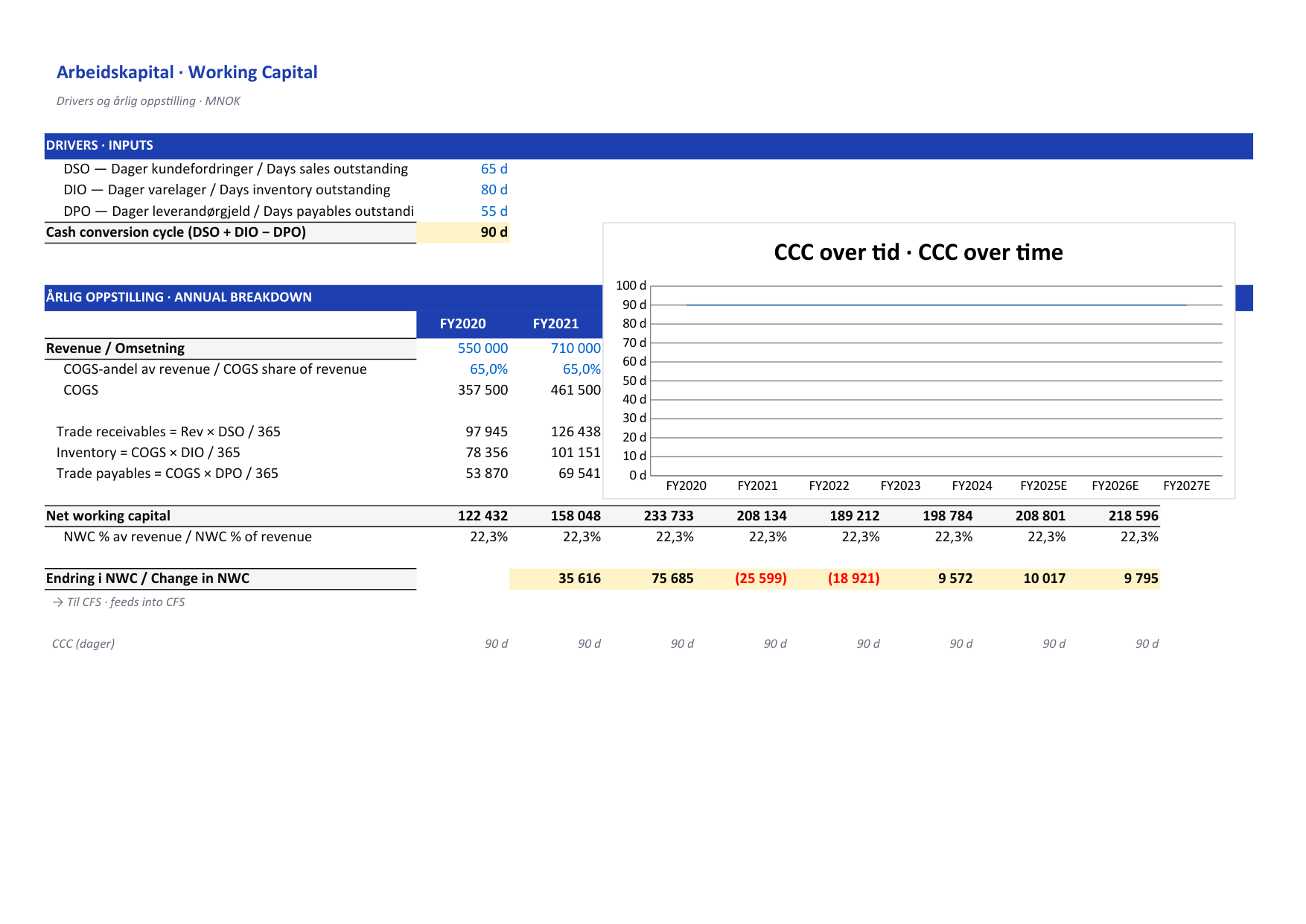This screenshot has width=1306, height=924.
Task: Select chart x-axis label 'FY2023'
Action: pyautogui.click(x=900, y=486)
